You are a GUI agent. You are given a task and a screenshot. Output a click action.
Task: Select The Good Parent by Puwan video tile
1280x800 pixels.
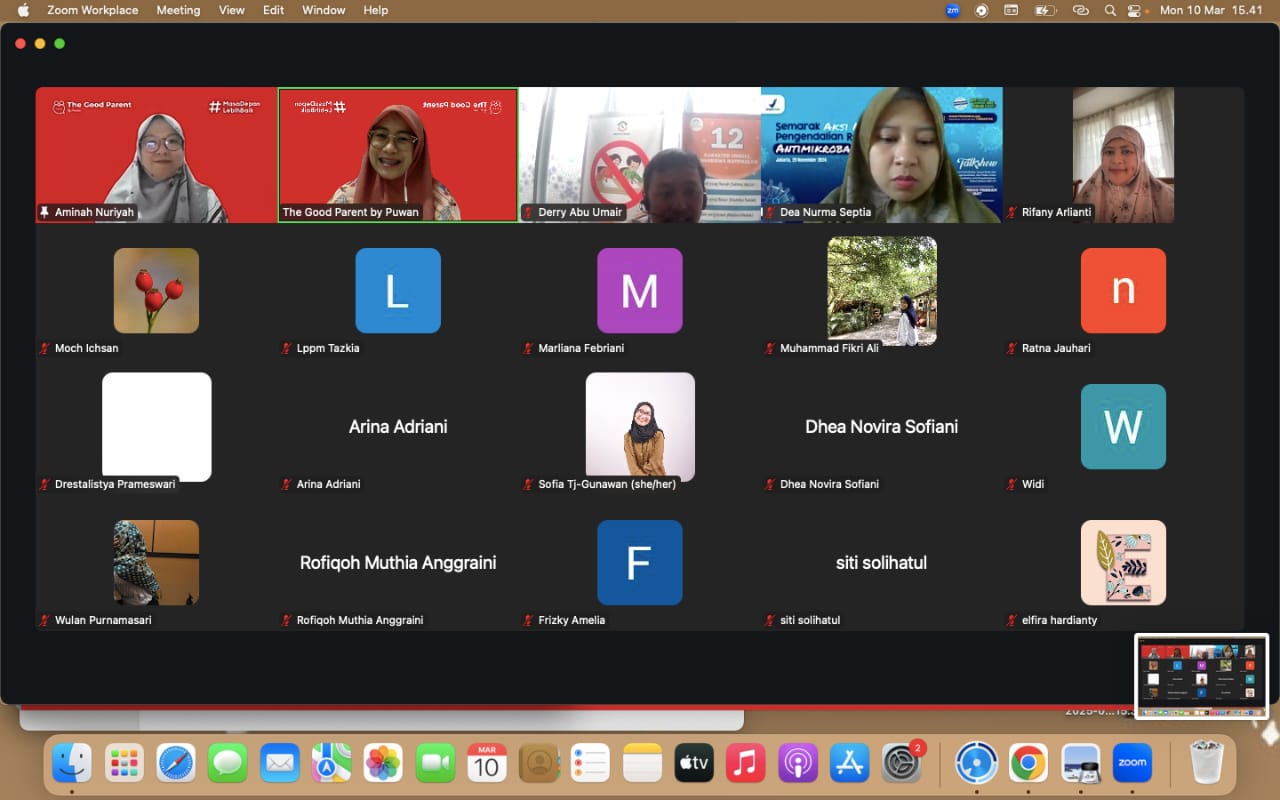[398, 155]
